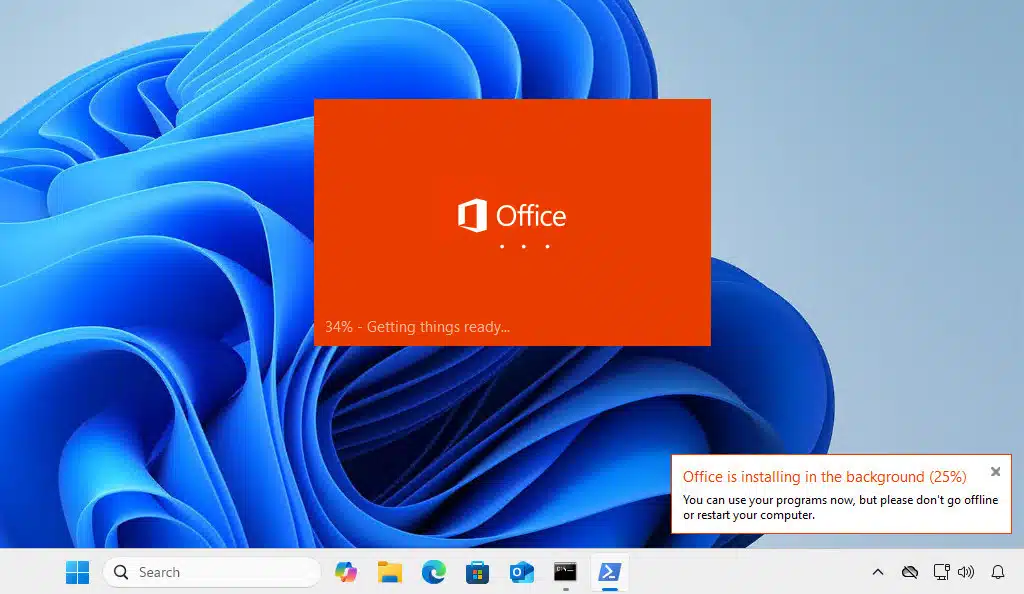Open Microsoft Store from taskbar
Image resolution: width=1024 pixels, height=594 pixels.
[x=477, y=572]
